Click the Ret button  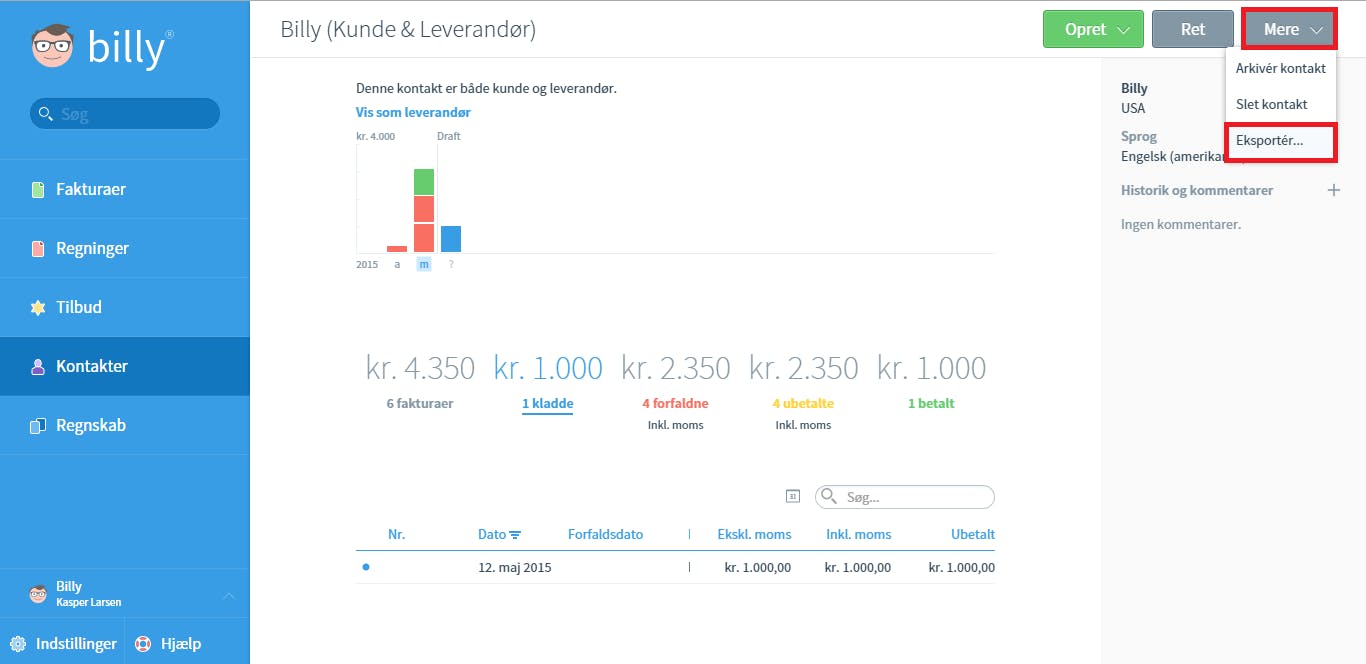click(x=1193, y=29)
